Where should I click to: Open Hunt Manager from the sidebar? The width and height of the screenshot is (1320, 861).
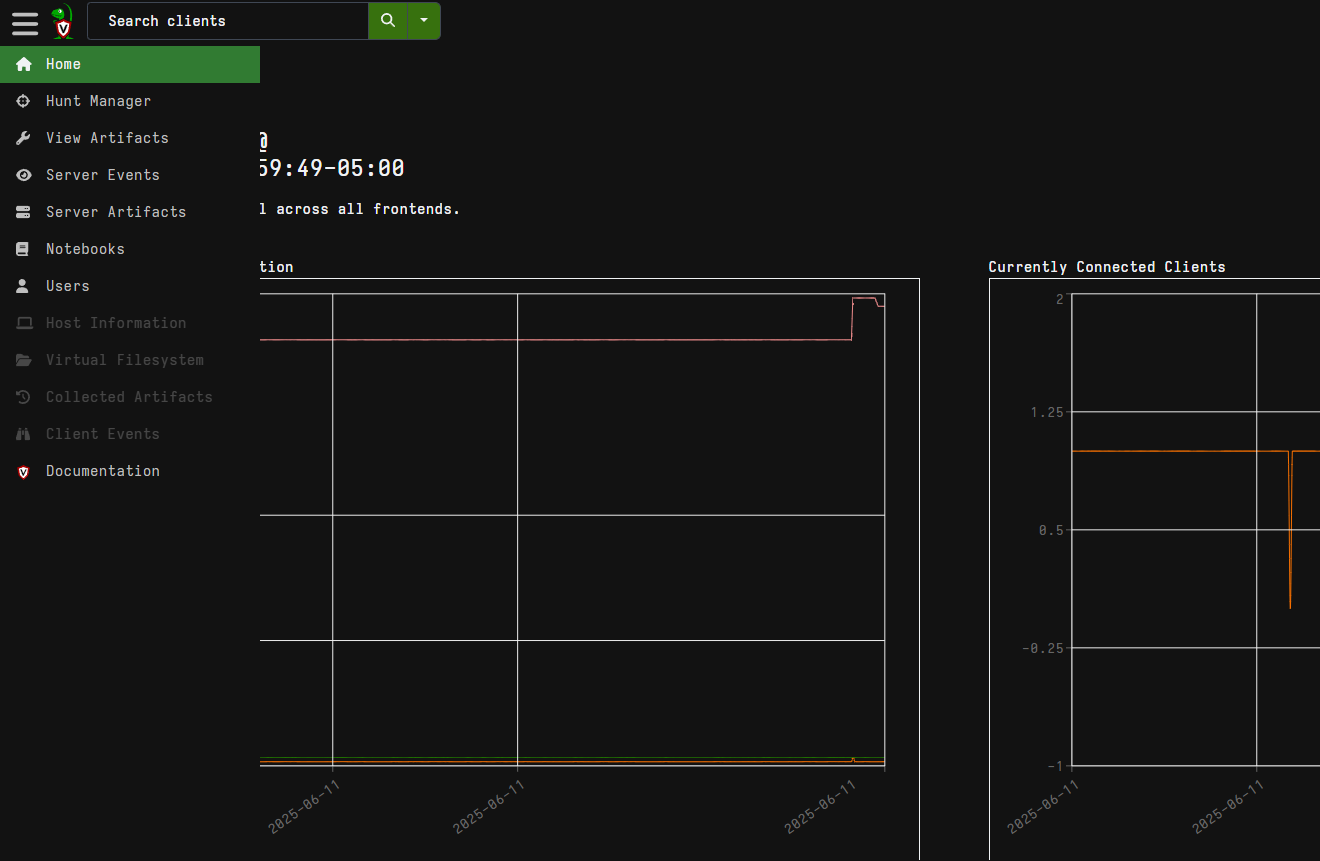(98, 101)
